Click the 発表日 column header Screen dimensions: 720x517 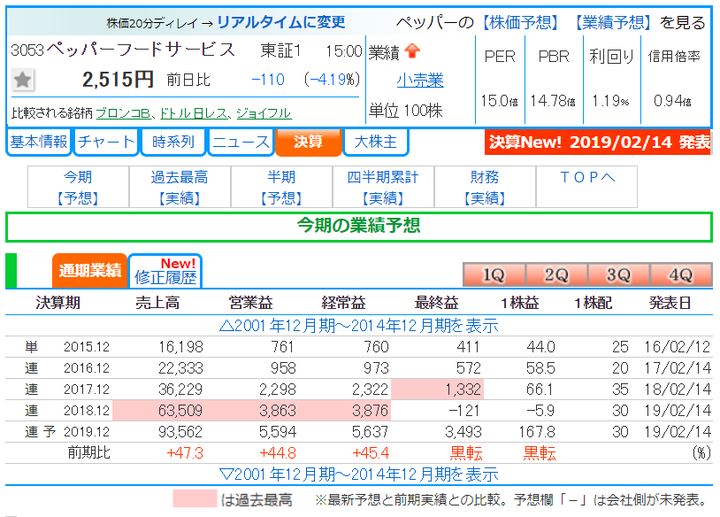(670, 303)
